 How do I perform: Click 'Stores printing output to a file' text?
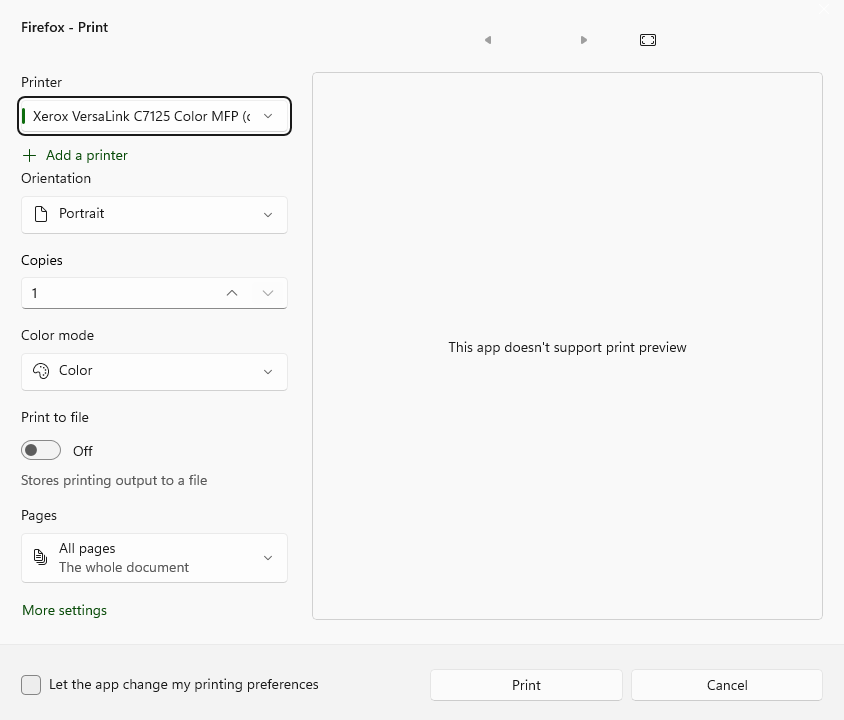click(x=114, y=480)
